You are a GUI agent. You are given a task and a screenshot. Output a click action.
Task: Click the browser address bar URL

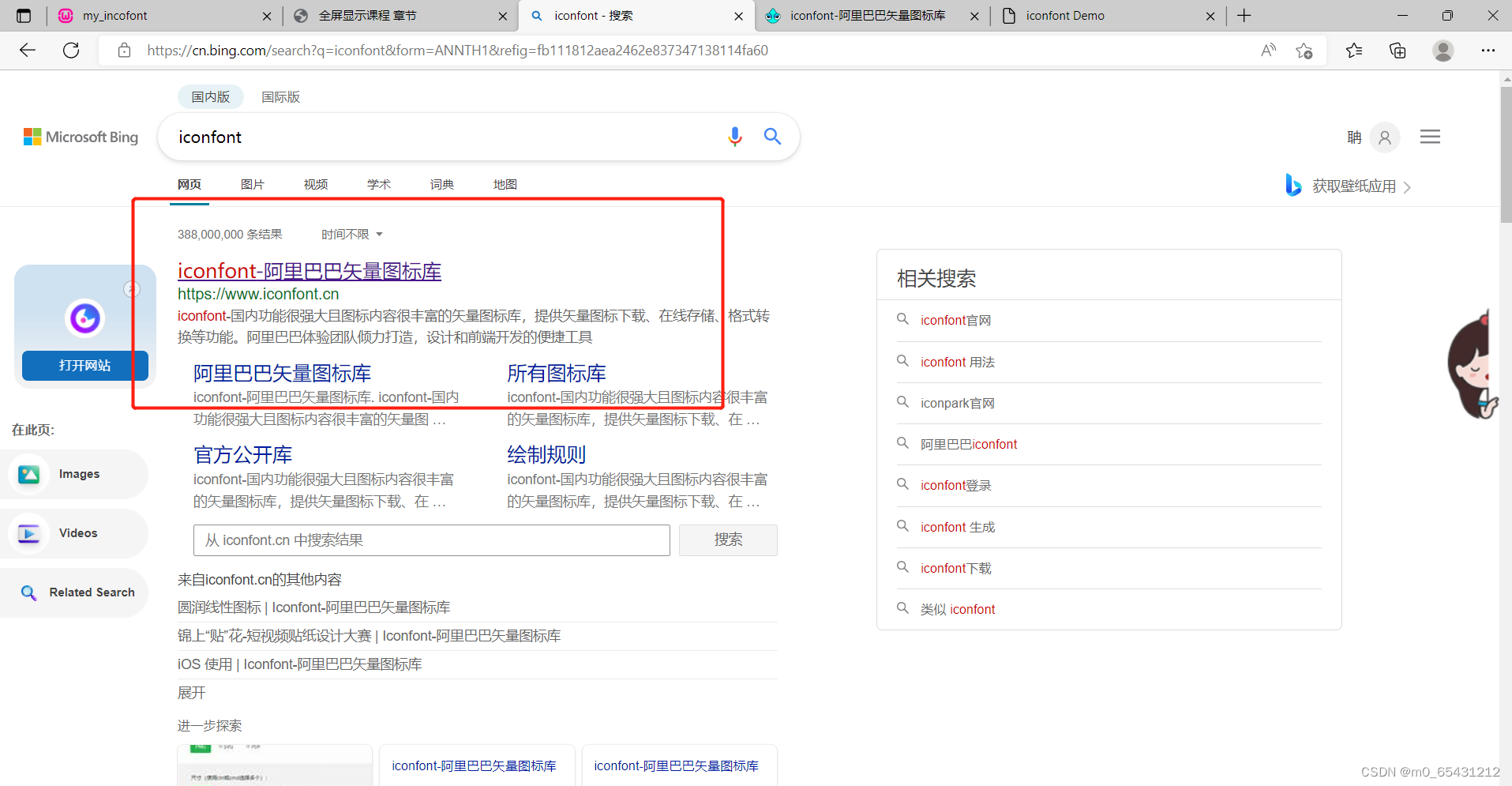458,51
